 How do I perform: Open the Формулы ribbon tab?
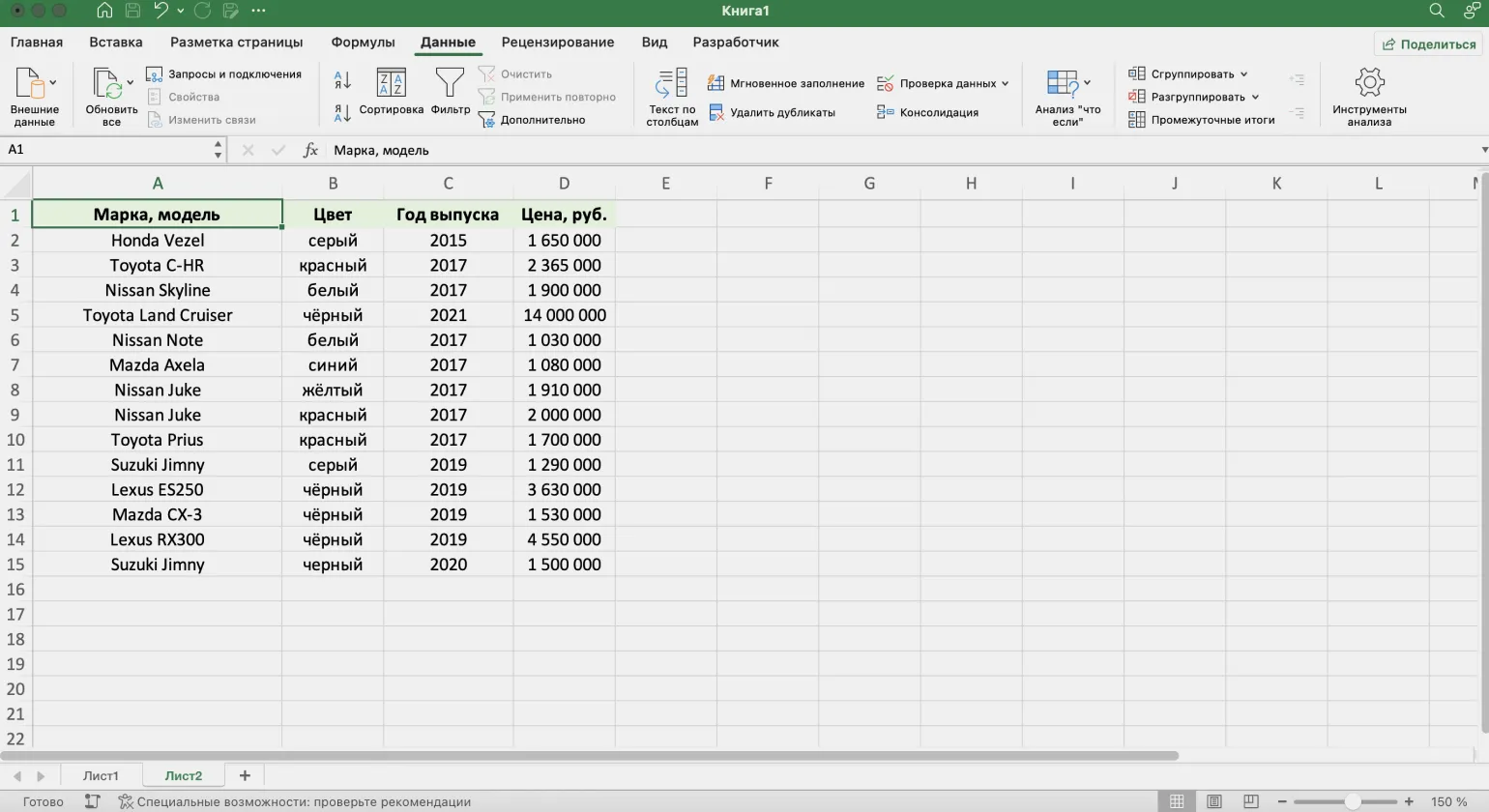(x=363, y=43)
